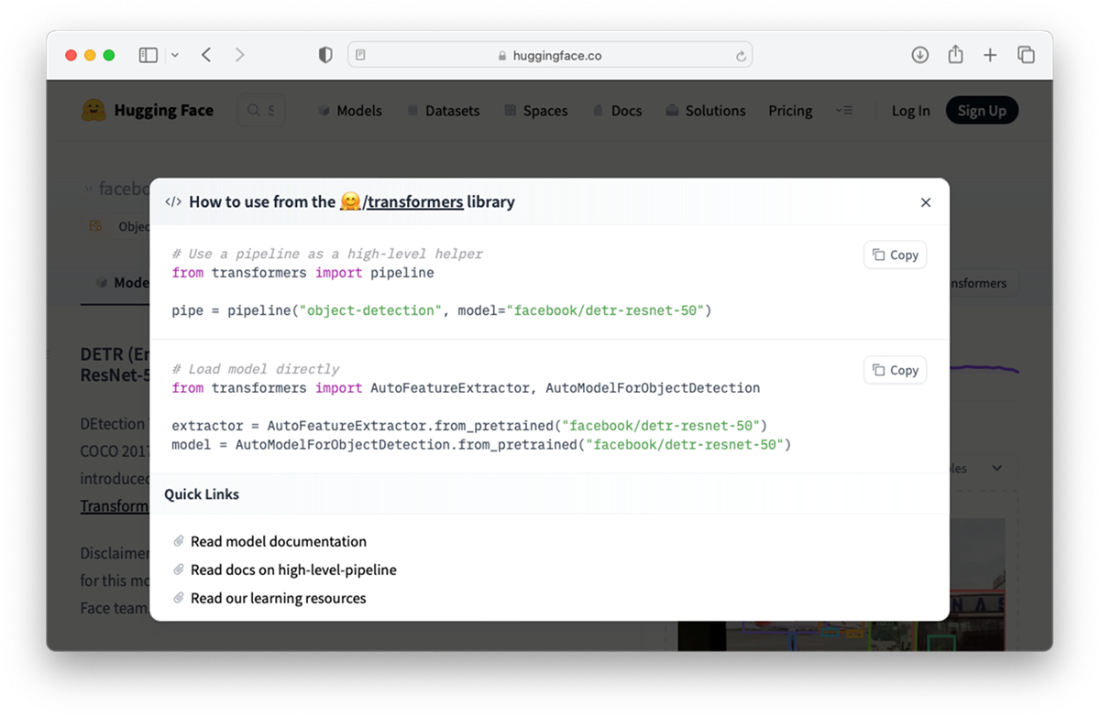Open the transformers library link

pos(412,202)
